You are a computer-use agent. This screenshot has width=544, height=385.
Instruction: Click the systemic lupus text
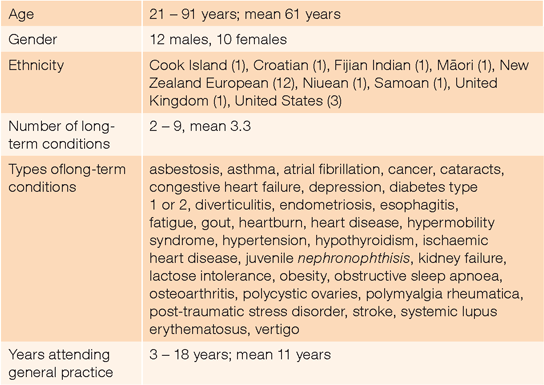449,311
